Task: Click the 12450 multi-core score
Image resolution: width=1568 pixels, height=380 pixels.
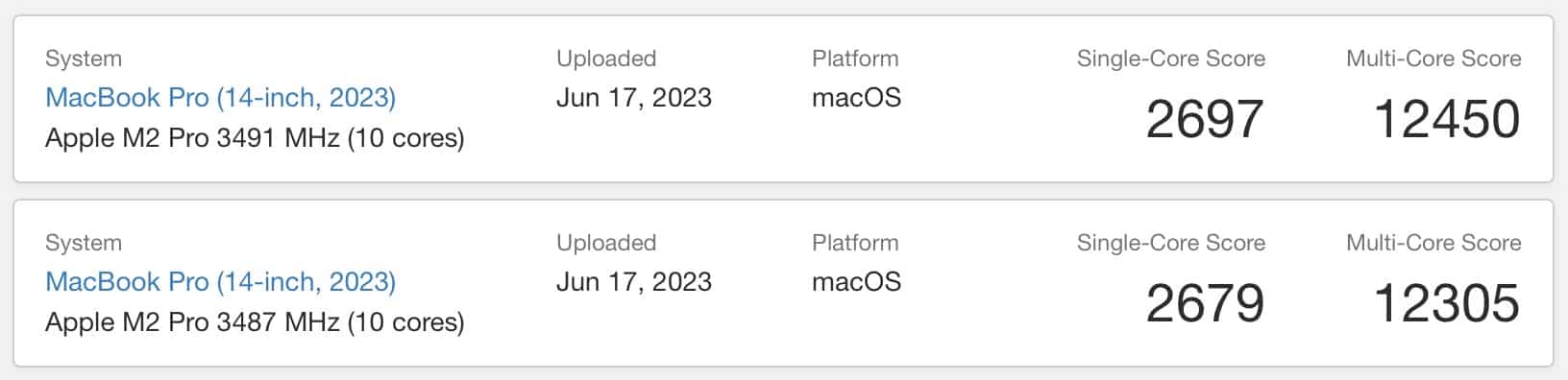Action: click(x=1447, y=119)
